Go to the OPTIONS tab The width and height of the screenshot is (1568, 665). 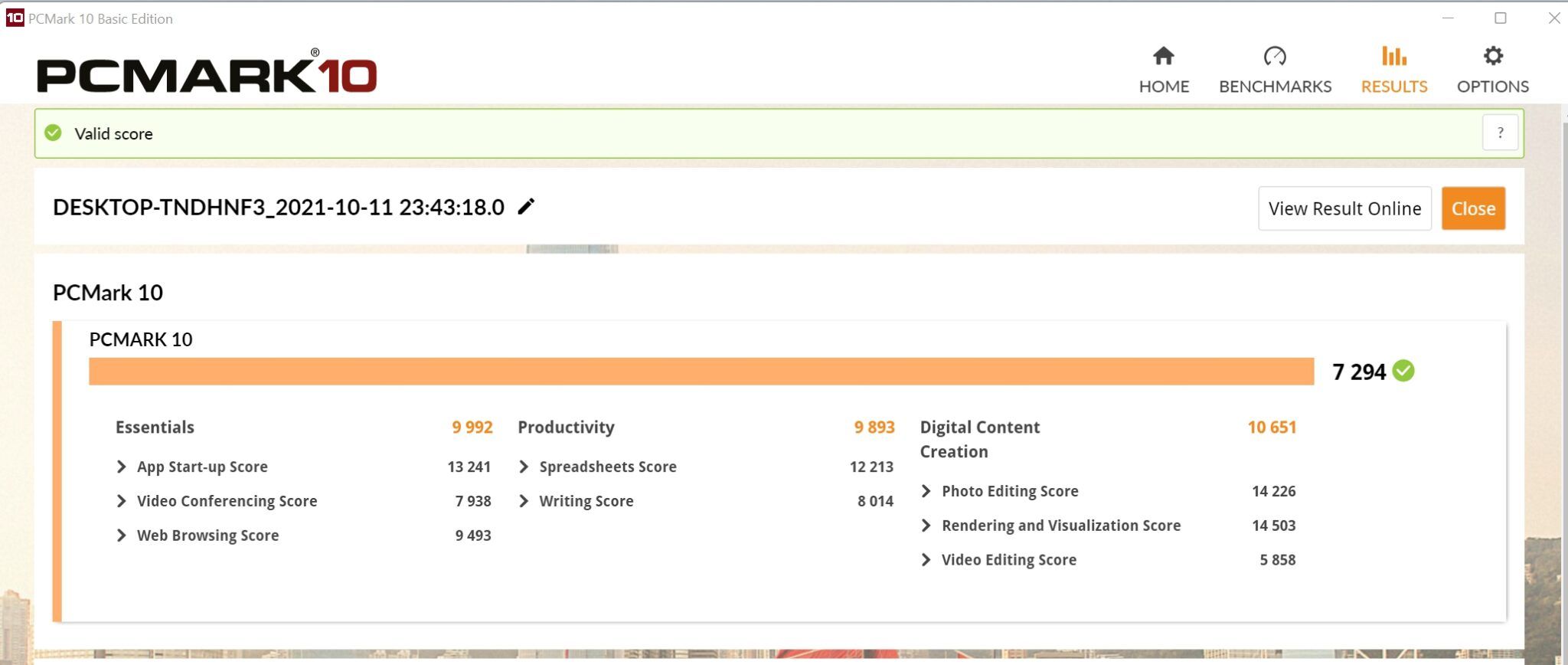1493,70
